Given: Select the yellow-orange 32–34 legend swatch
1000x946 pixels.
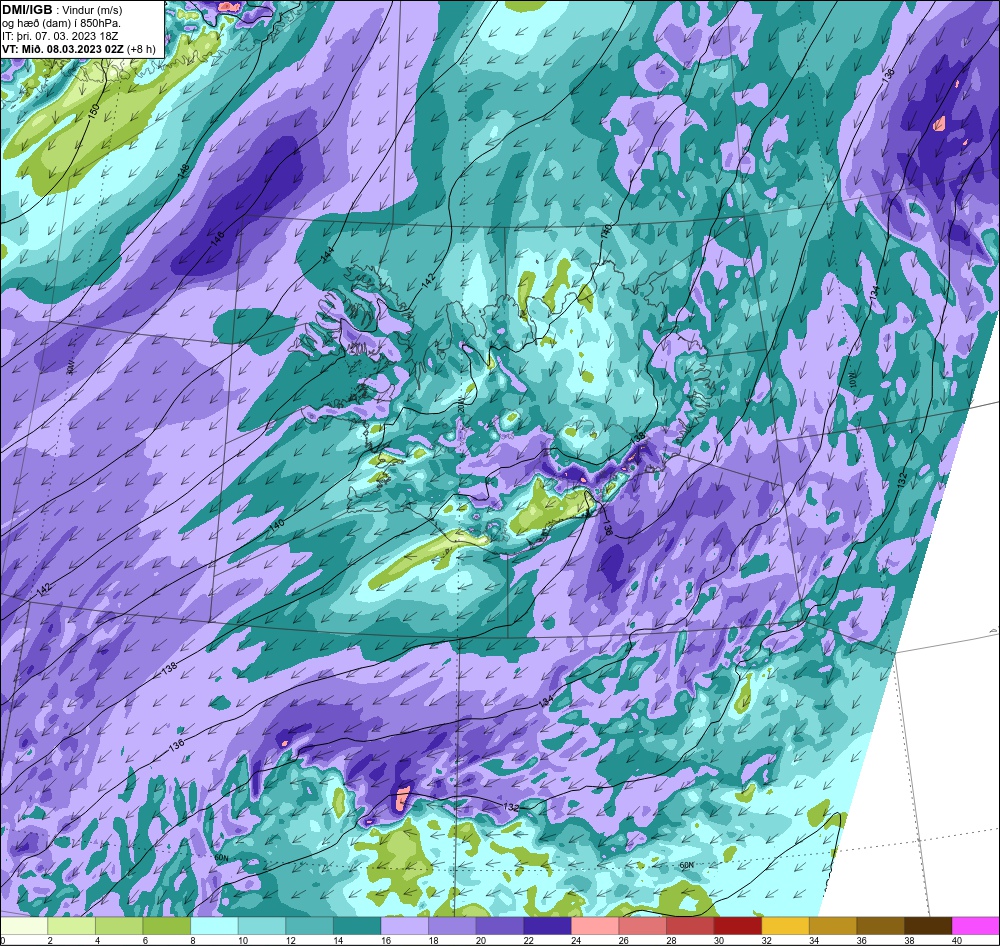Looking at the screenshot, I should 785,925.
